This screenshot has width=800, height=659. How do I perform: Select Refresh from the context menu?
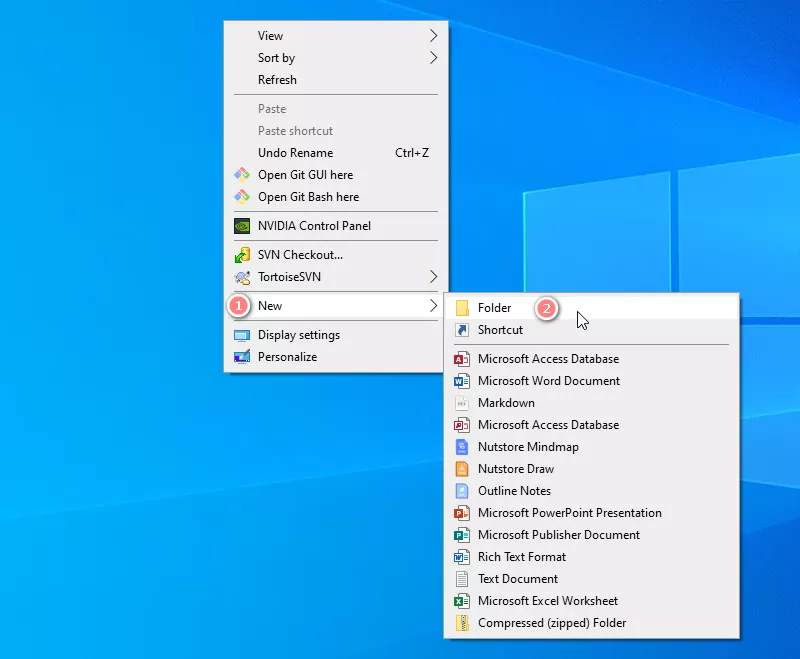click(336, 80)
